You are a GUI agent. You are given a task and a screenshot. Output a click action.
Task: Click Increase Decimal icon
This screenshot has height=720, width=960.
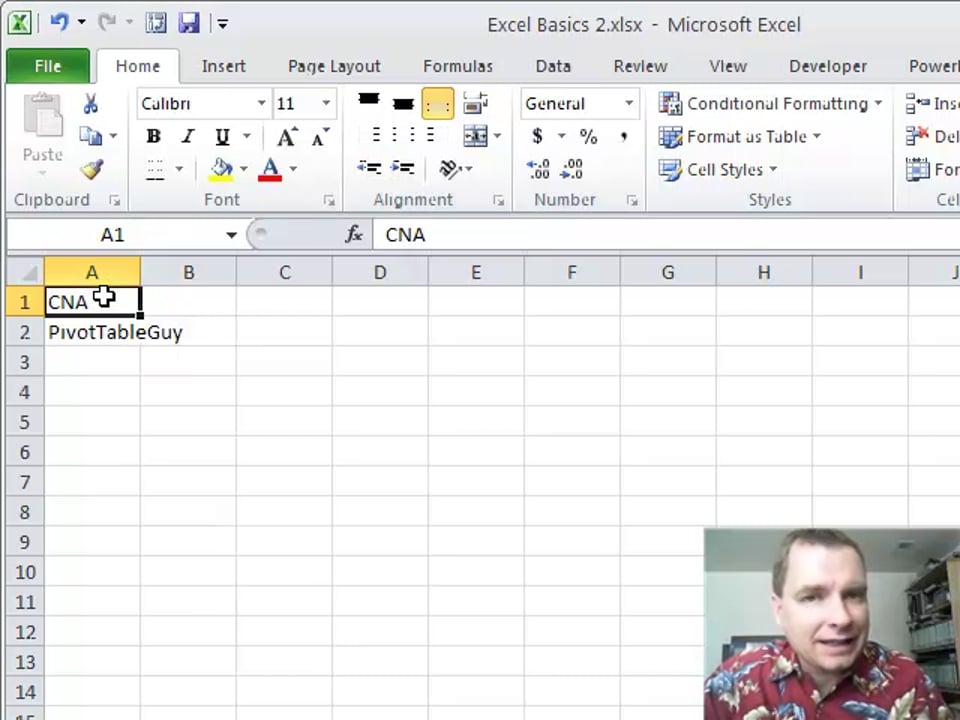pos(539,169)
